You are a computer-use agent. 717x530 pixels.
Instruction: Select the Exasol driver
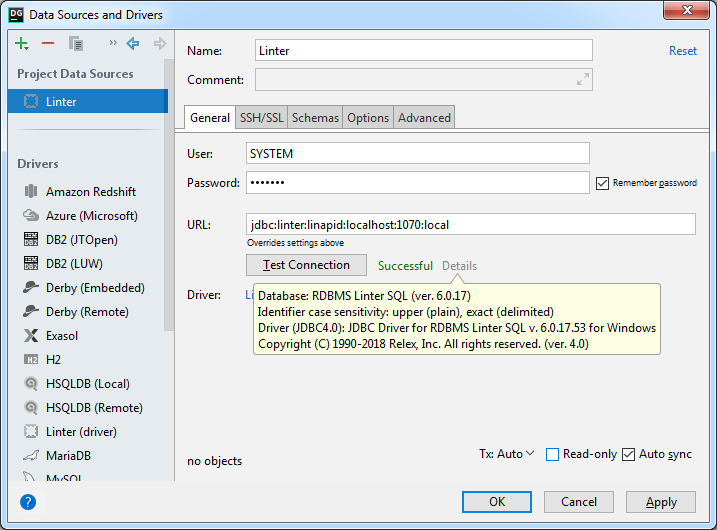pos(61,336)
